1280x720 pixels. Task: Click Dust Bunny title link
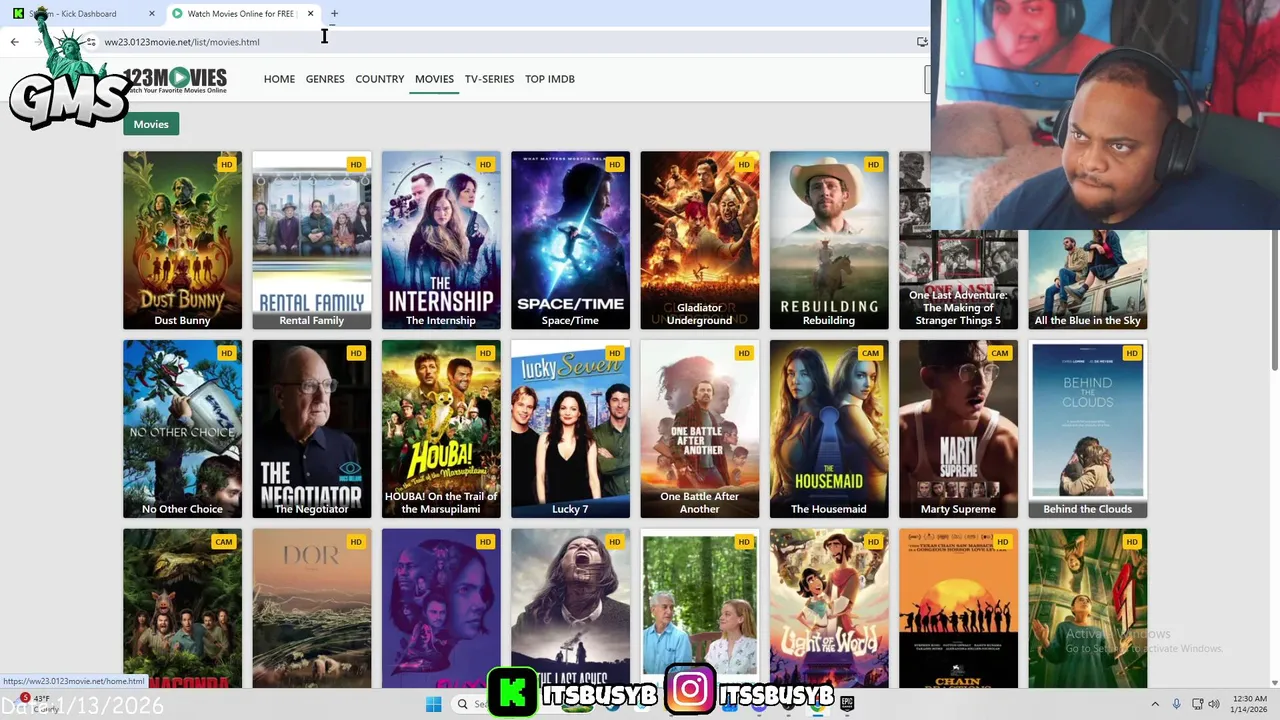(182, 320)
